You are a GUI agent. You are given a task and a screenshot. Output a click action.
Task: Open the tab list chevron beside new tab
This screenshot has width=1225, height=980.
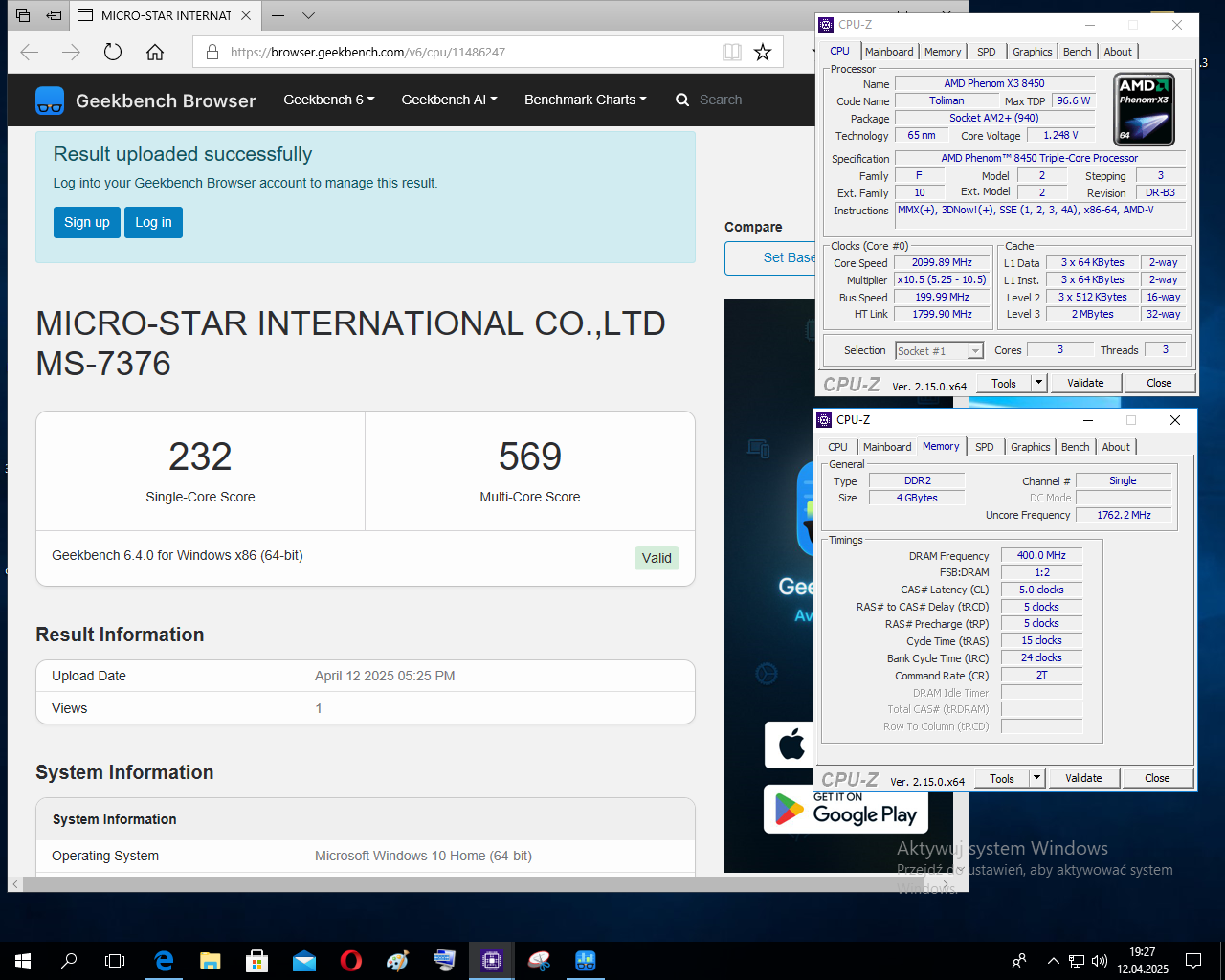coord(308,15)
